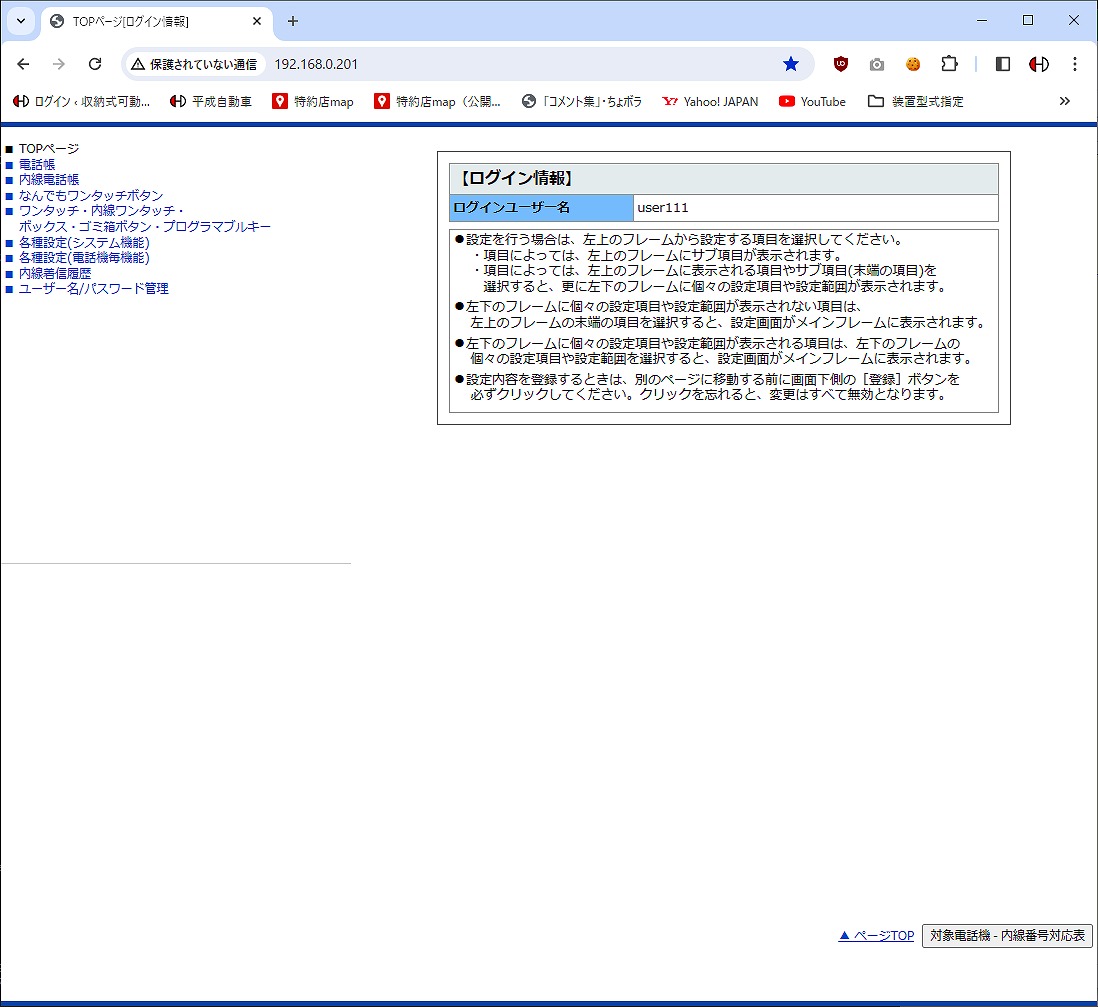This screenshot has width=1098, height=1007.
Task: Open the Chrome three-dot menu
Action: click(1075, 64)
